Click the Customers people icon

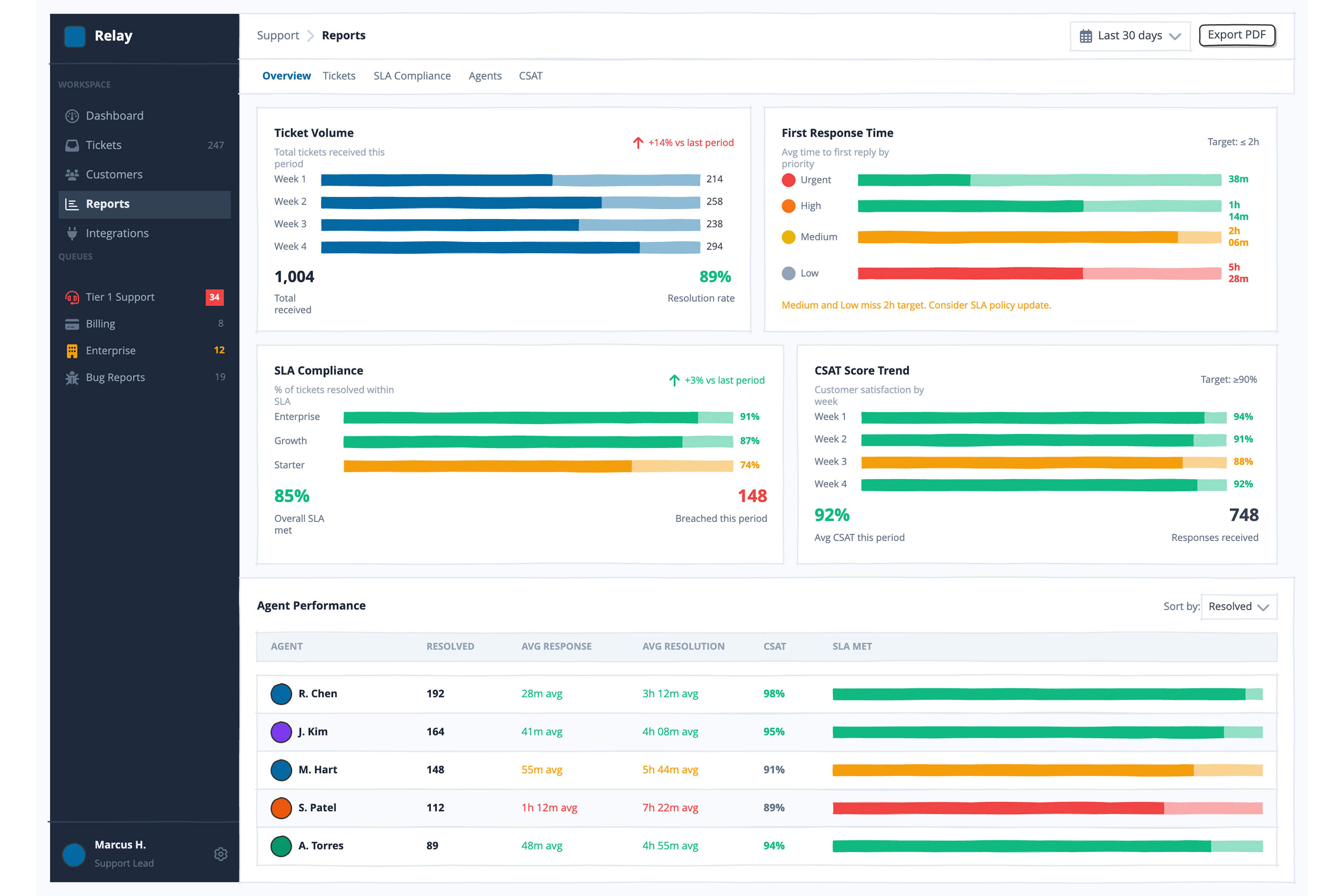point(72,175)
